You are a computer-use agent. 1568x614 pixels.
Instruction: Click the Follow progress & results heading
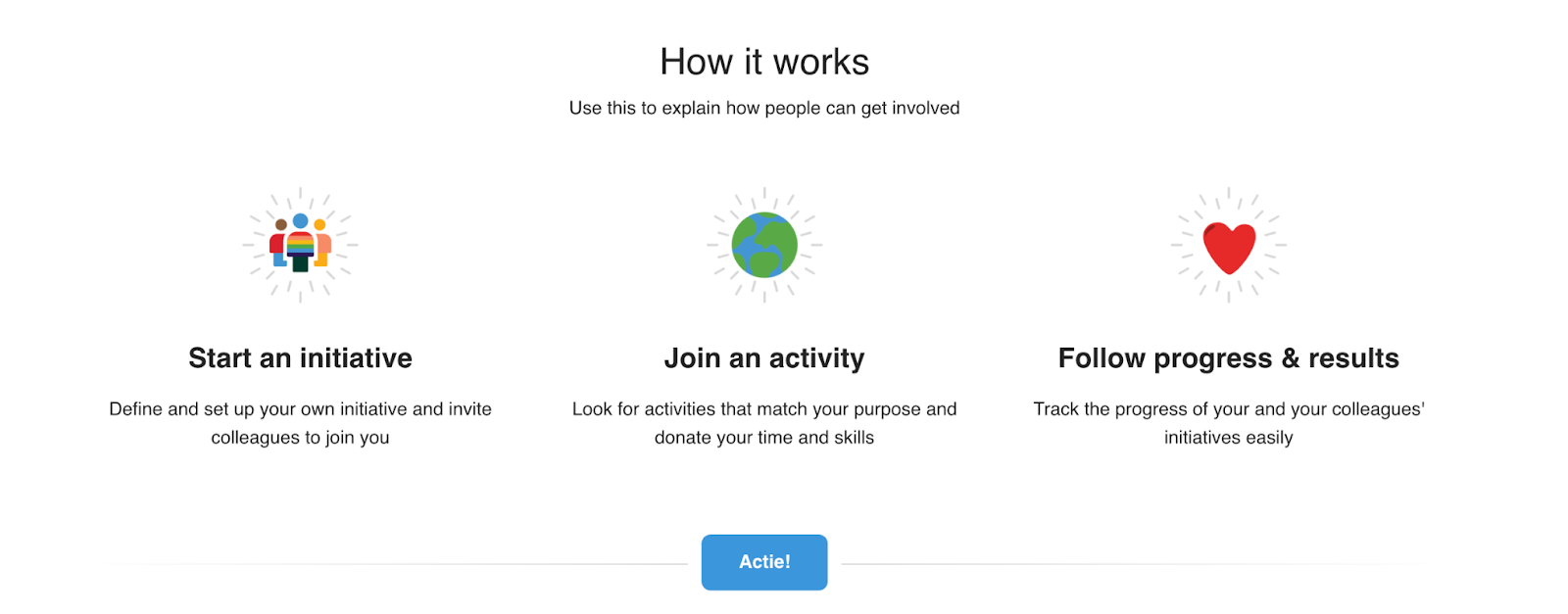coord(1229,358)
